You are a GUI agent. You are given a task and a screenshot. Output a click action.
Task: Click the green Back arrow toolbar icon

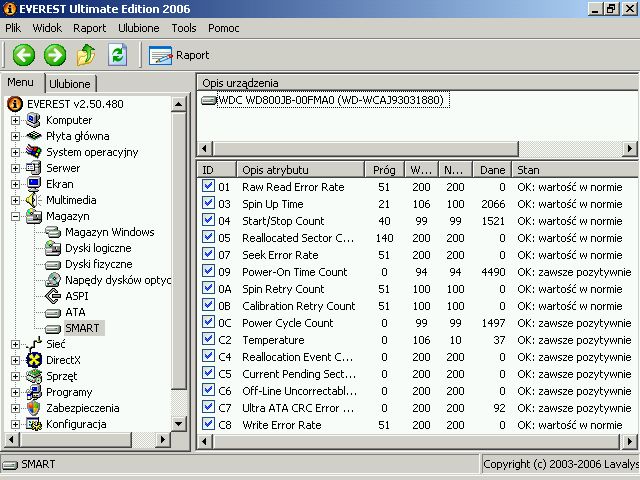pos(23,55)
